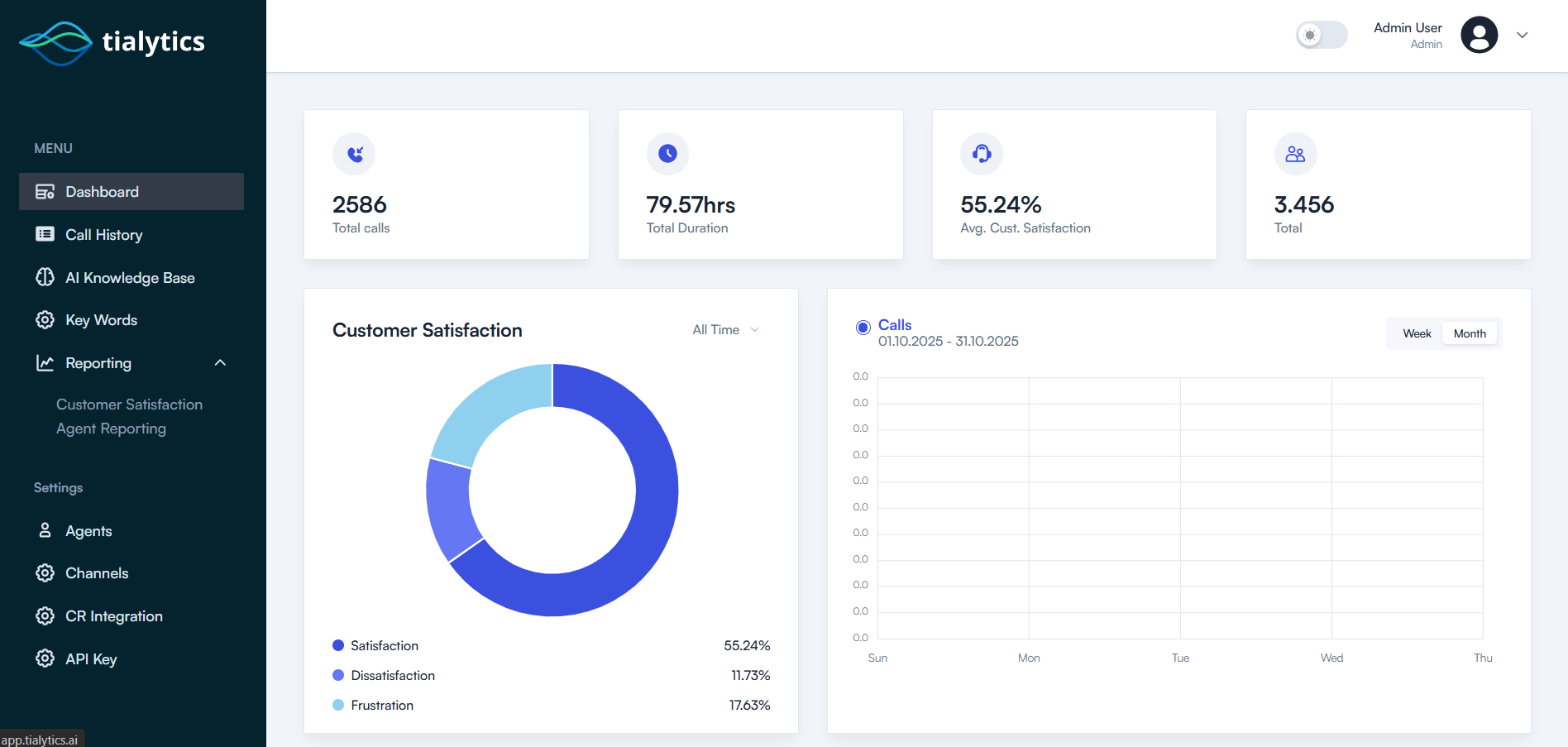Click the Call History list icon
This screenshot has height=747, width=1568.
[45, 234]
